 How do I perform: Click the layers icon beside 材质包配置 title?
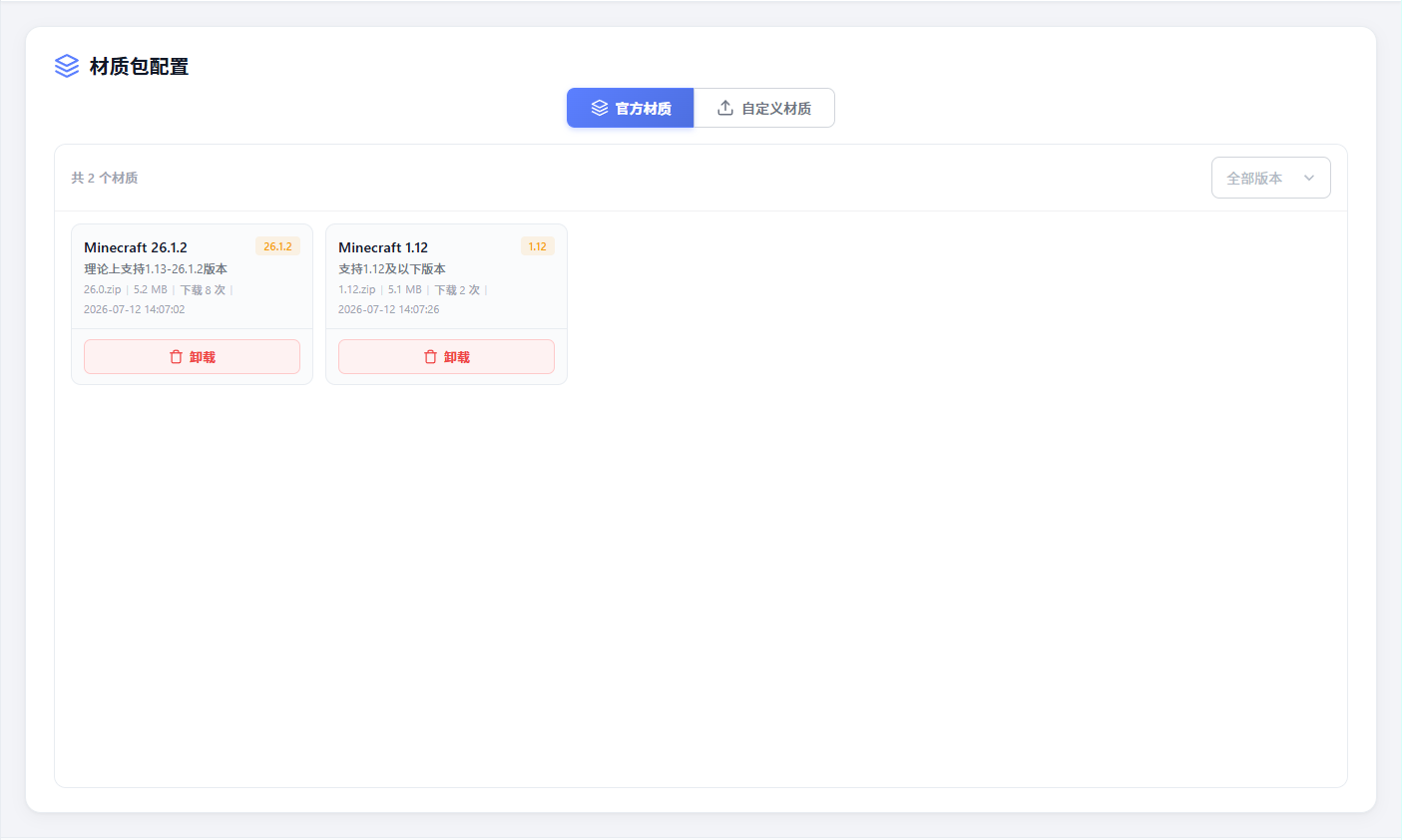click(67, 66)
